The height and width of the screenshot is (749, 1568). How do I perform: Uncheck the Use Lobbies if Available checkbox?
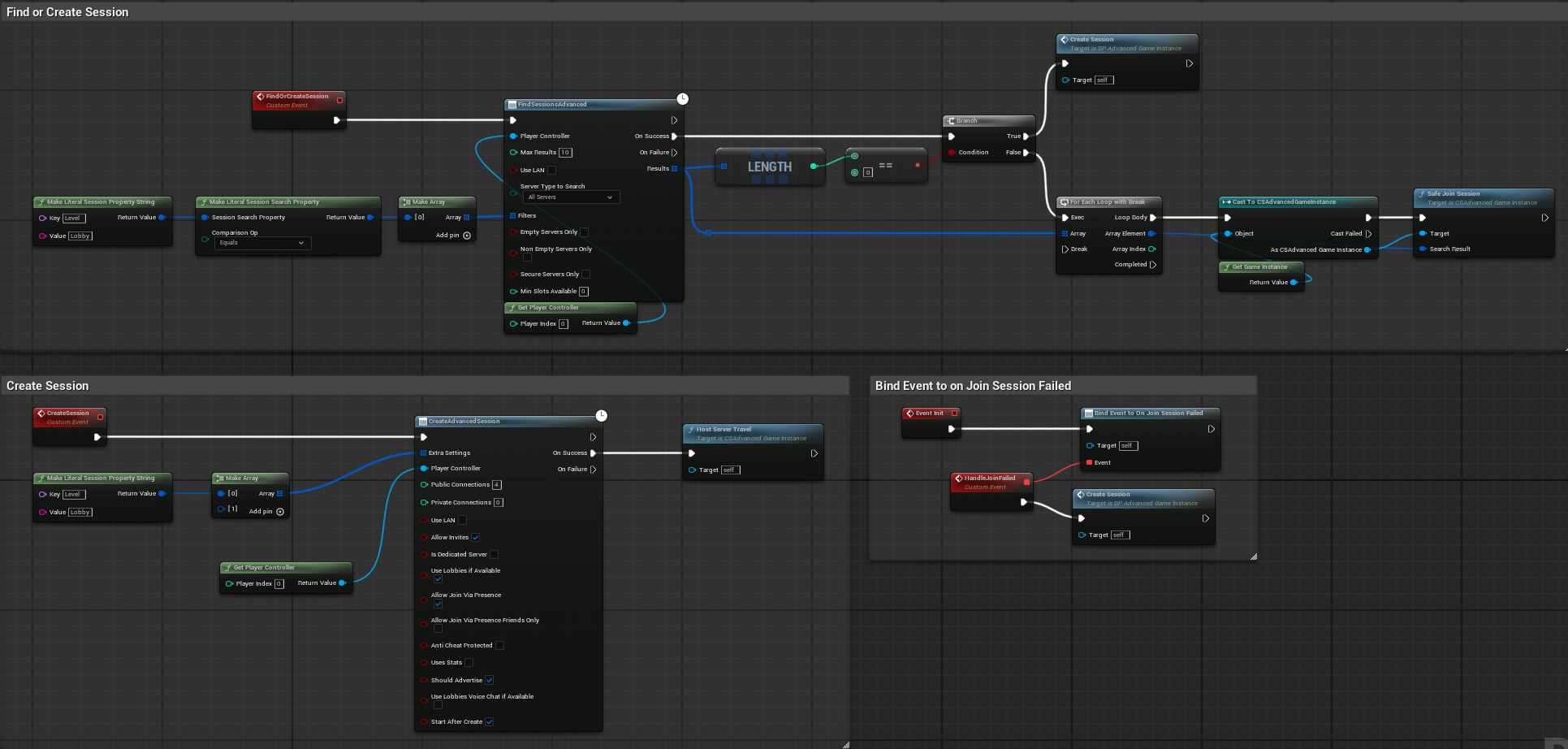(x=438, y=579)
